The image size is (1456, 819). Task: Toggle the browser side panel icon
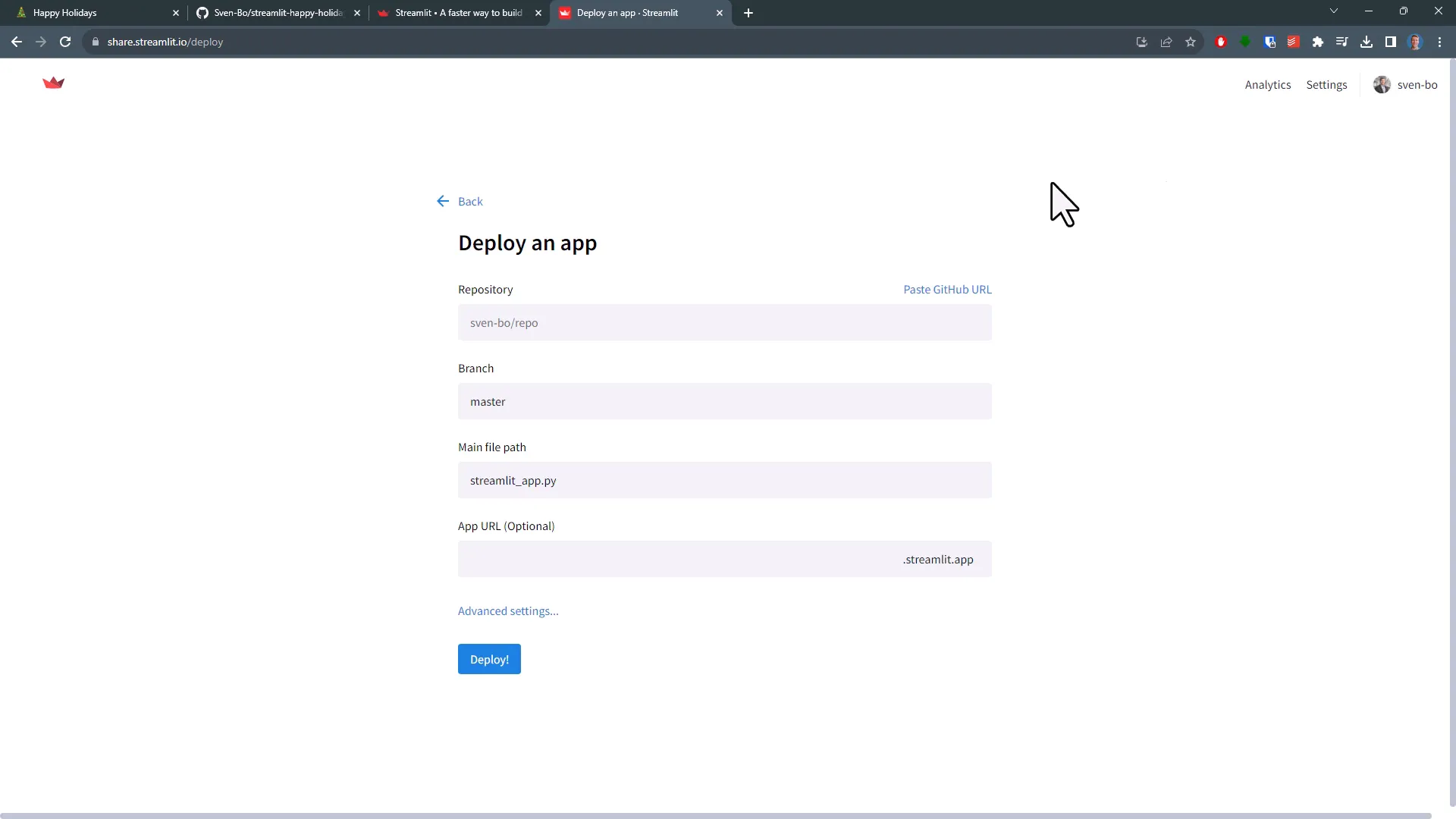coord(1390,42)
